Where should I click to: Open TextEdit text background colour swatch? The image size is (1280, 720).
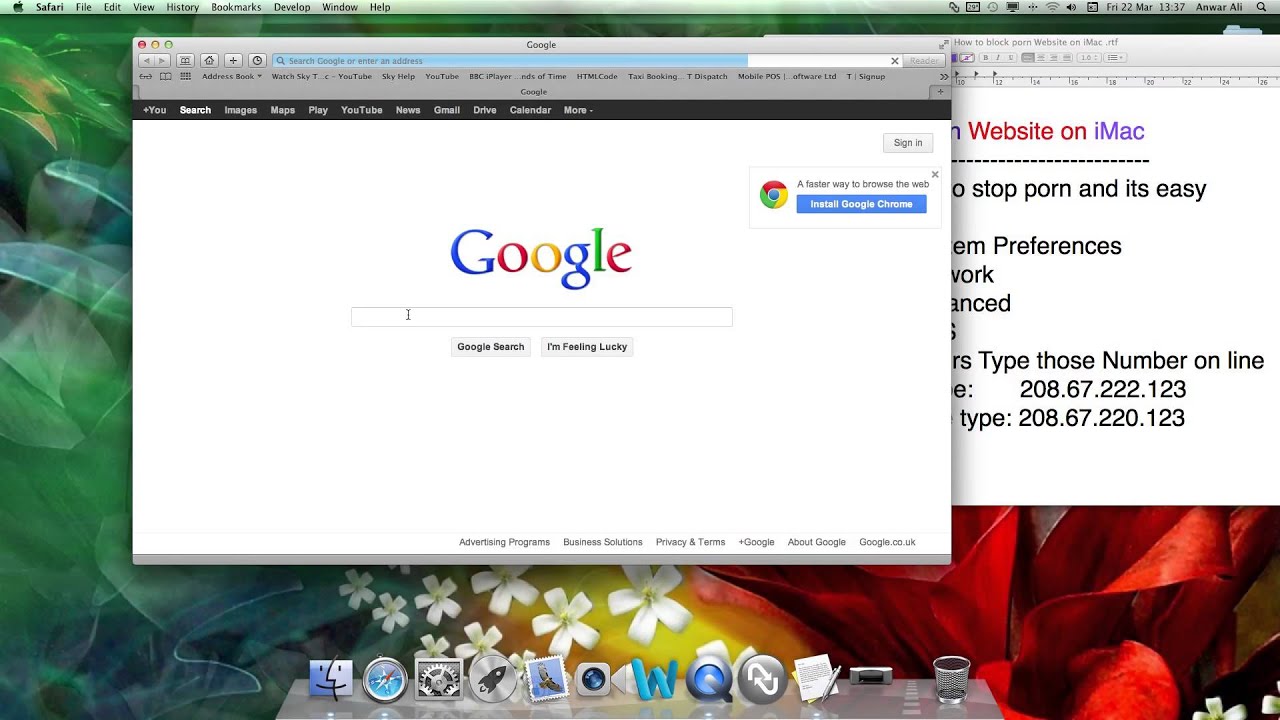(967, 57)
